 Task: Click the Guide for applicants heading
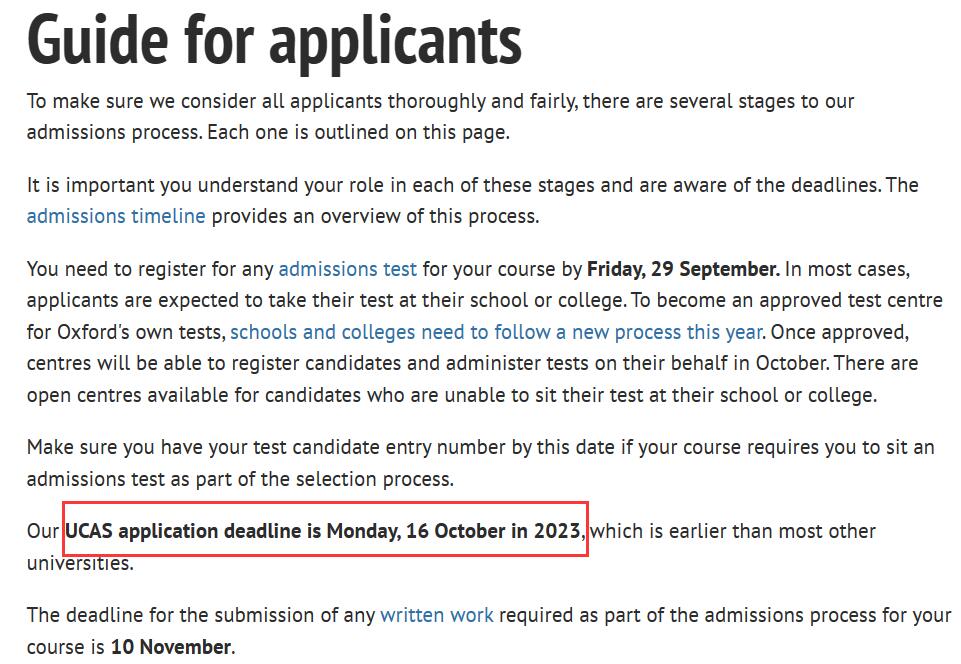coord(274,40)
